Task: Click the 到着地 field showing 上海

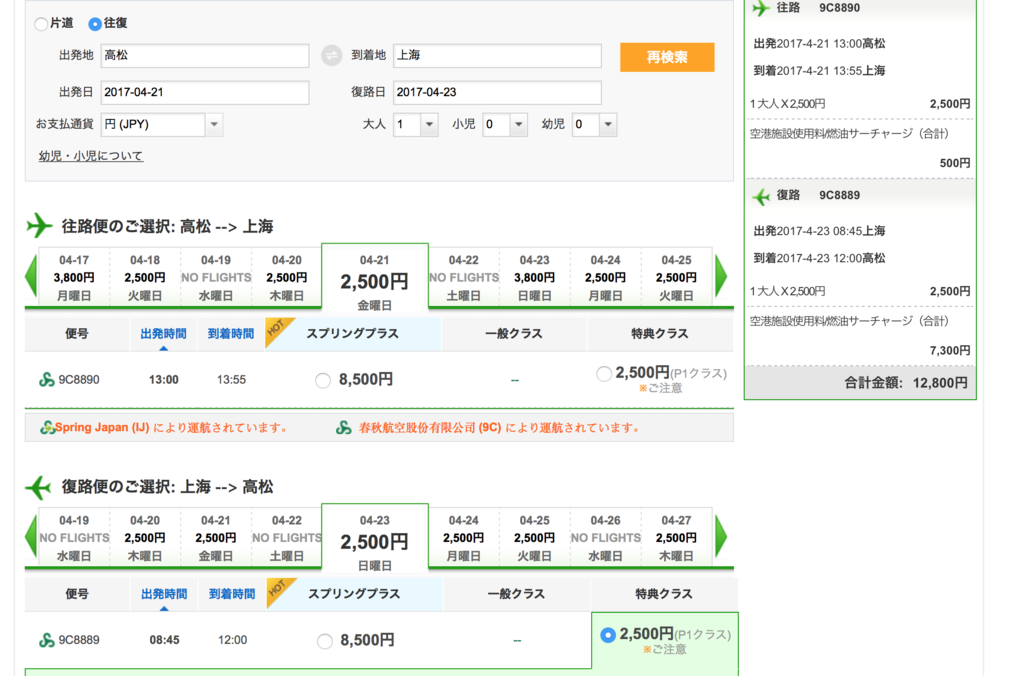Action: 497,56
